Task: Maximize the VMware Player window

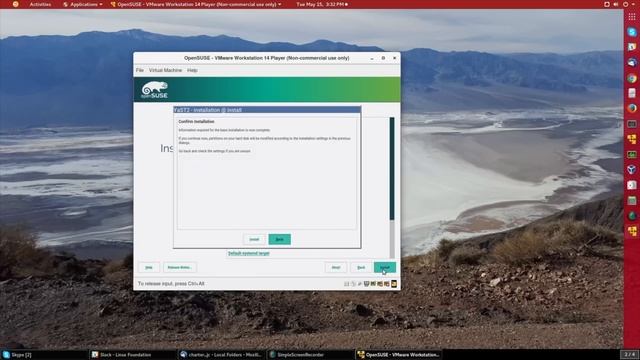Action: (383, 58)
